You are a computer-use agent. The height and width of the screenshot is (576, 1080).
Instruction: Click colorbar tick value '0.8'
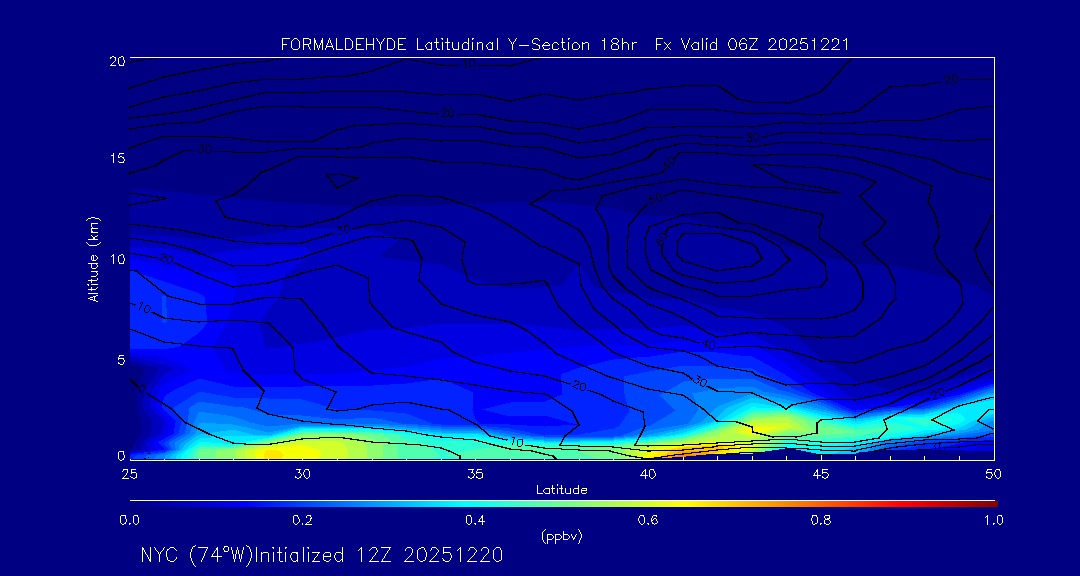coord(821,520)
